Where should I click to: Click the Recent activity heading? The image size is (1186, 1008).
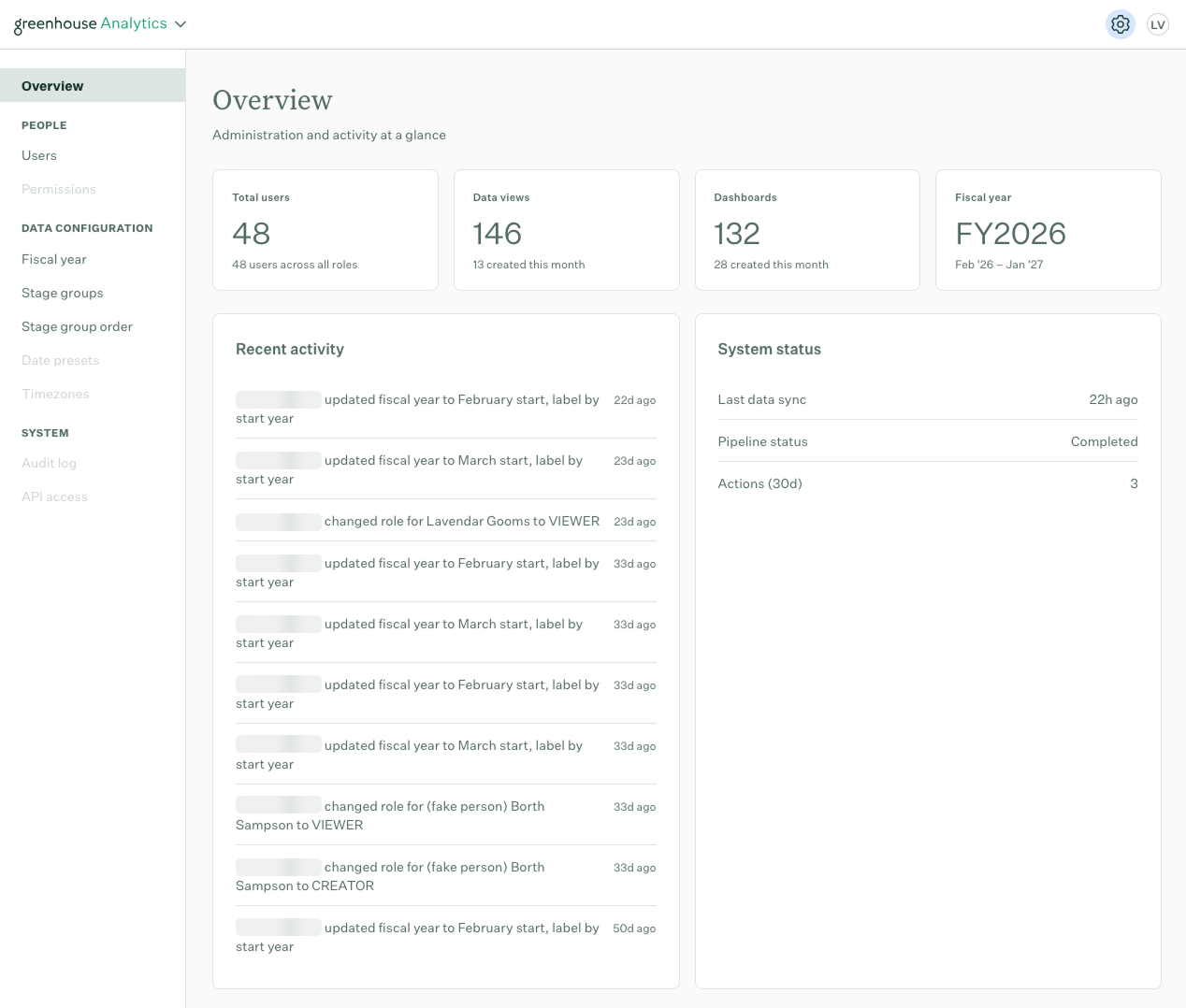click(290, 349)
